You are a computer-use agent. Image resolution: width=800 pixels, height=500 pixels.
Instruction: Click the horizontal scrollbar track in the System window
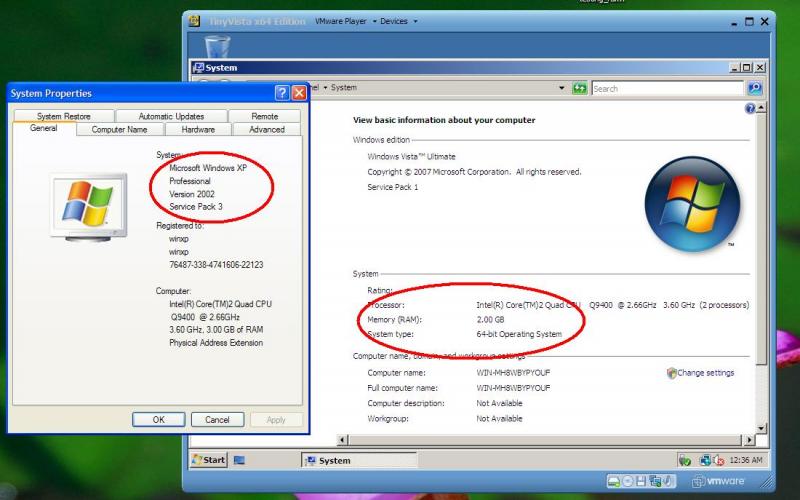(545, 439)
